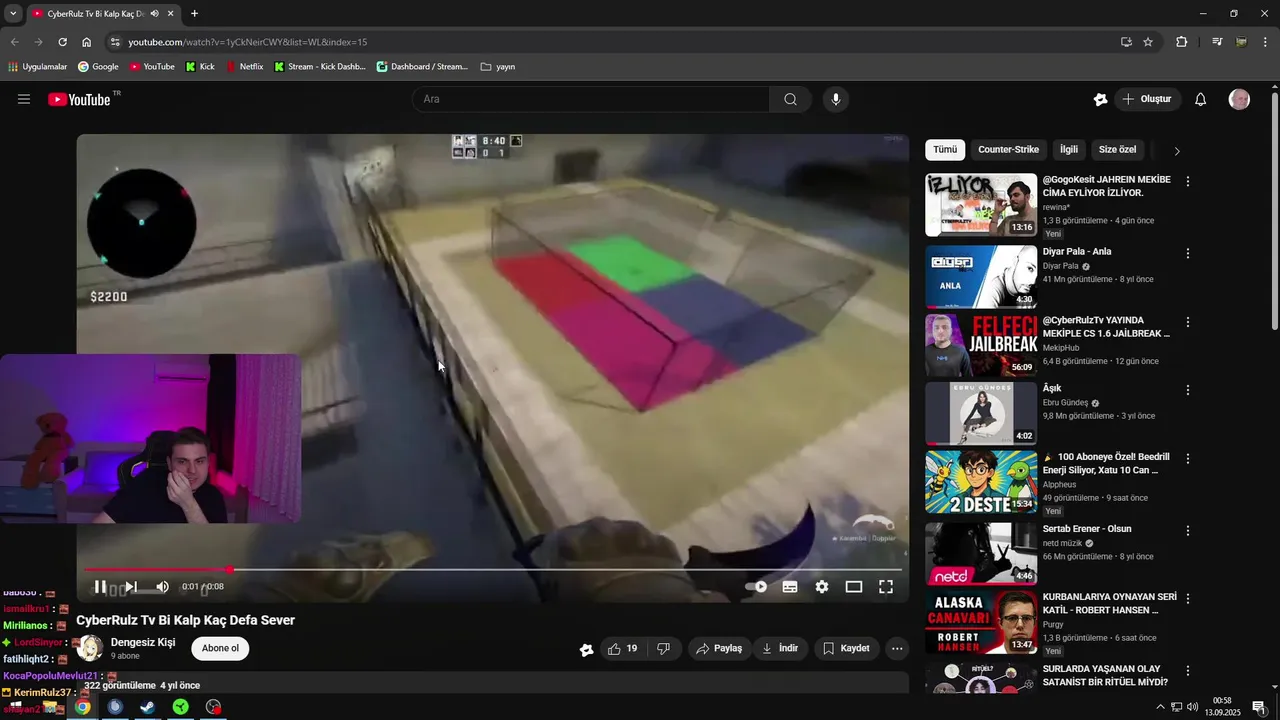
Task: Enter fullscreen mode
Action: 886,587
